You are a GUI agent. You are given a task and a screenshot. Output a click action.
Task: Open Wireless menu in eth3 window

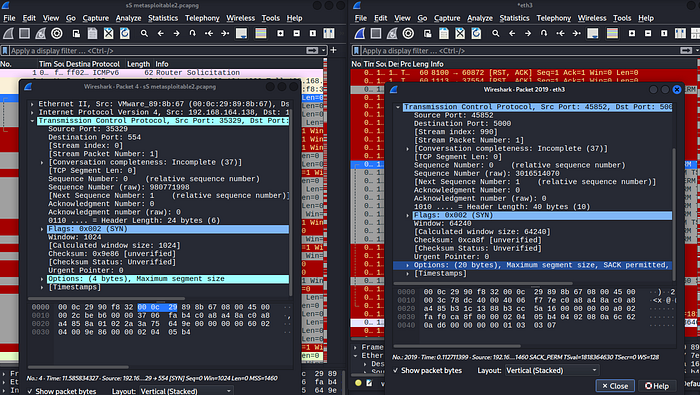(592, 18)
